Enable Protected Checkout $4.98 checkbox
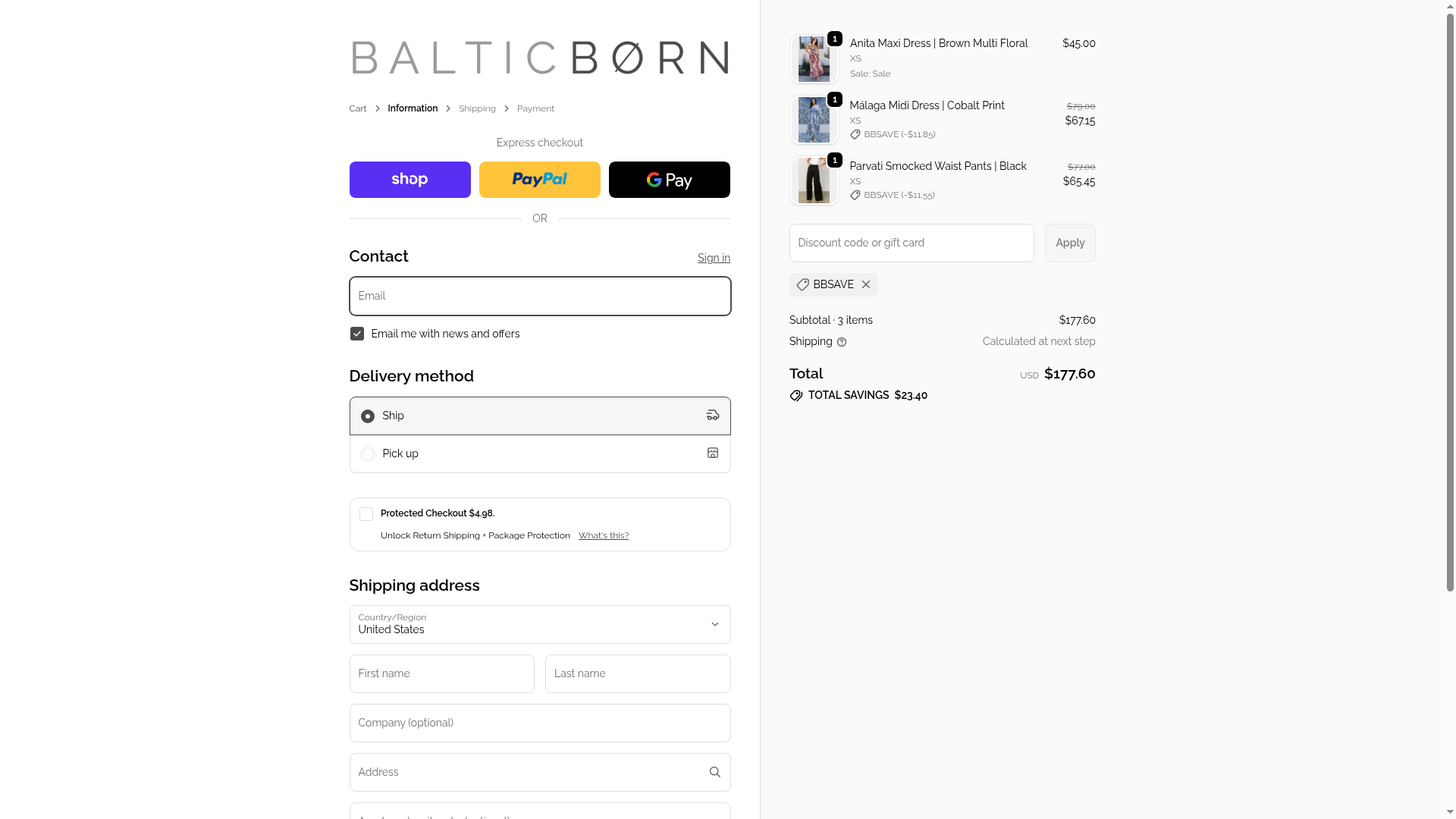The width and height of the screenshot is (1456, 819). (x=366, y=514)
